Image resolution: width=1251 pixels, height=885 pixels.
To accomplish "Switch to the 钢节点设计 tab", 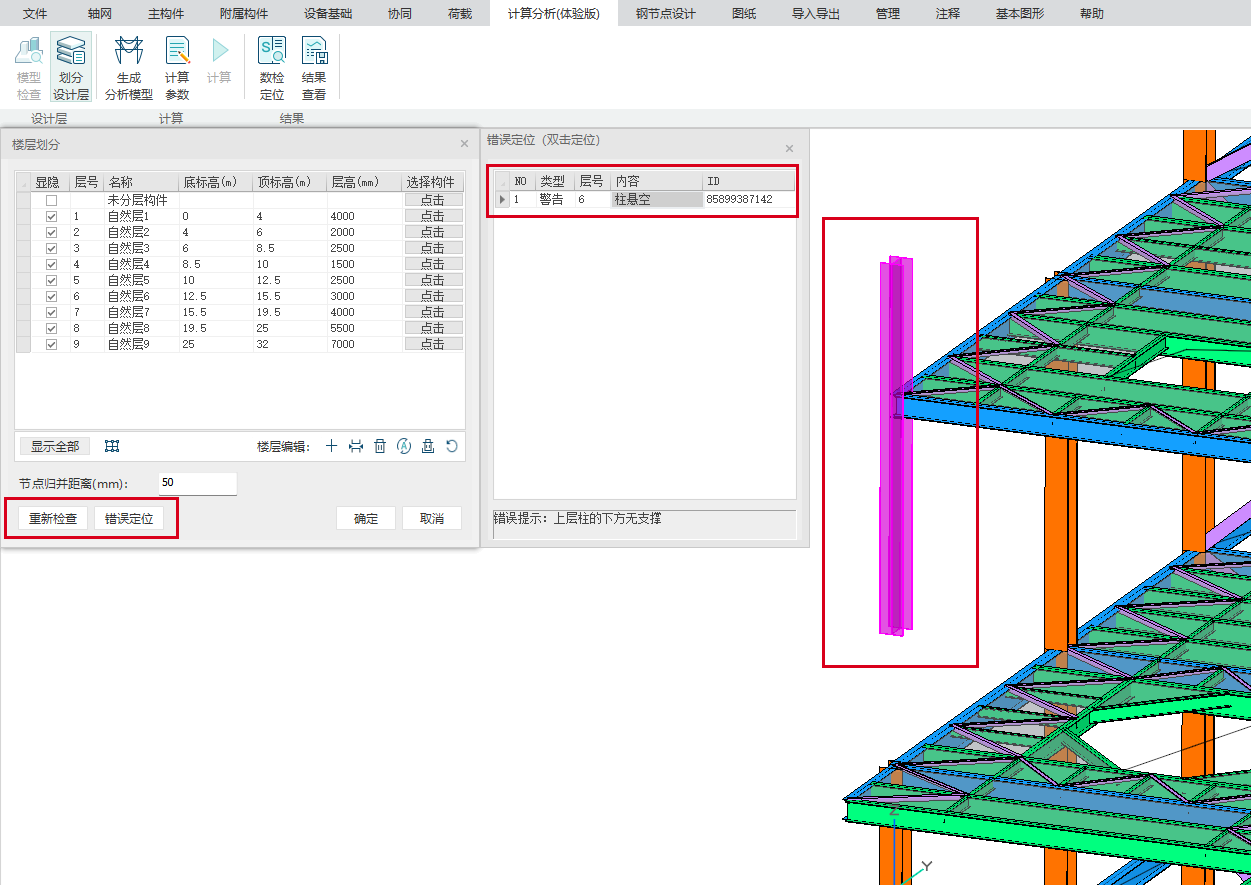I will pyautogui.click(x=665, y=14).
